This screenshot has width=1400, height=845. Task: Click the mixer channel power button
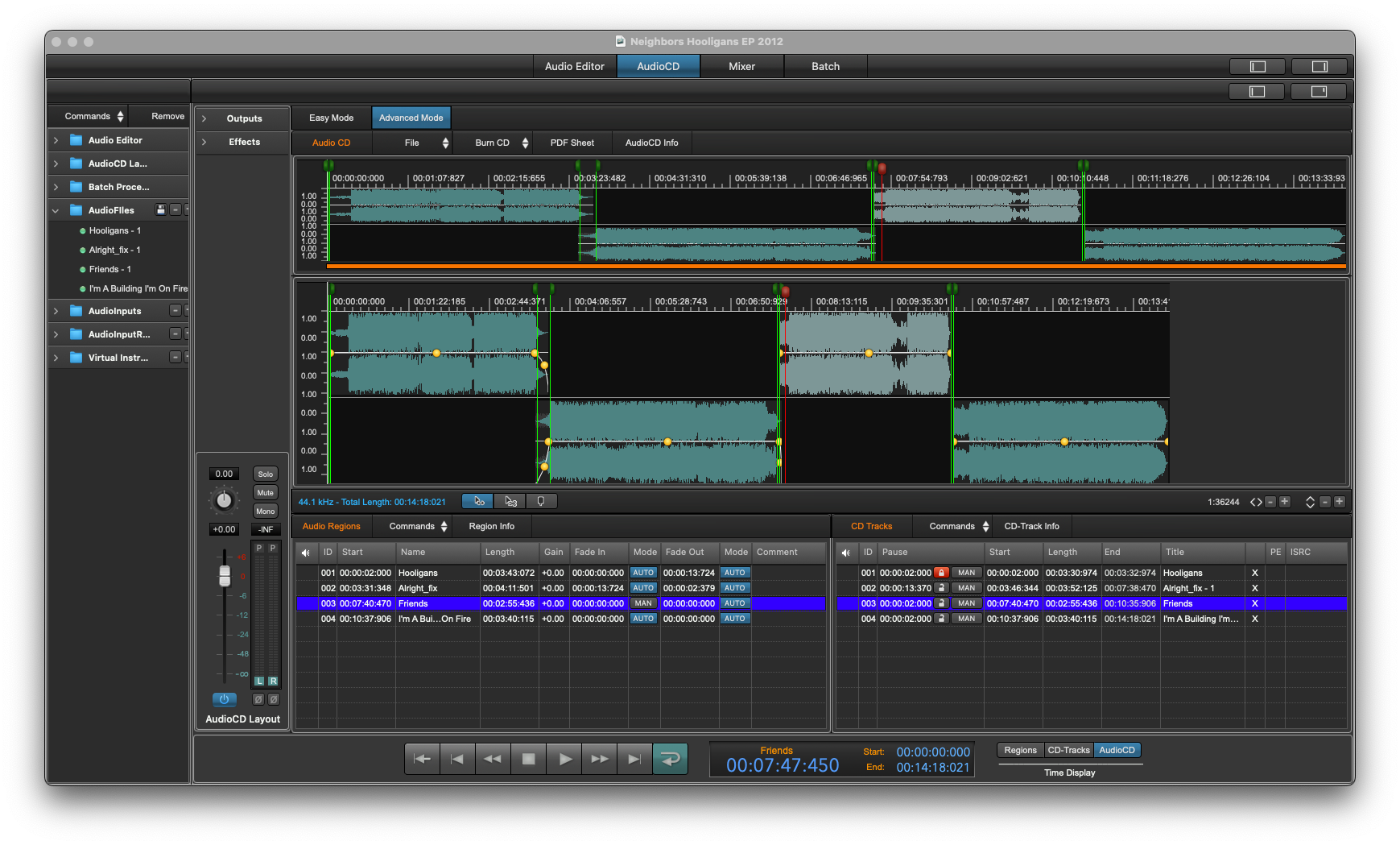point(224,699)
